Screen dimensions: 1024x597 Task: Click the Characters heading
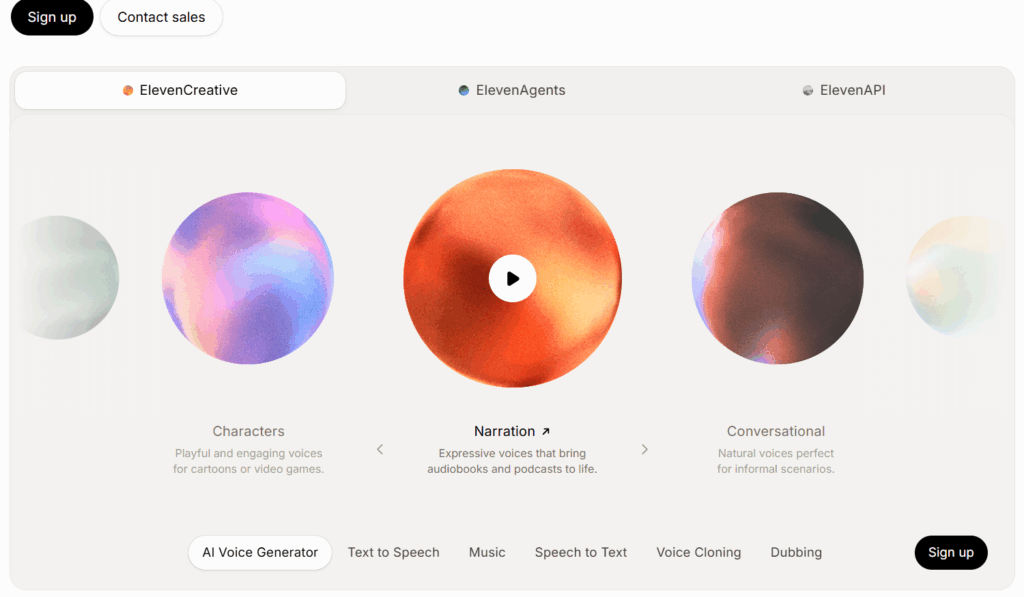tap(248, 431)
